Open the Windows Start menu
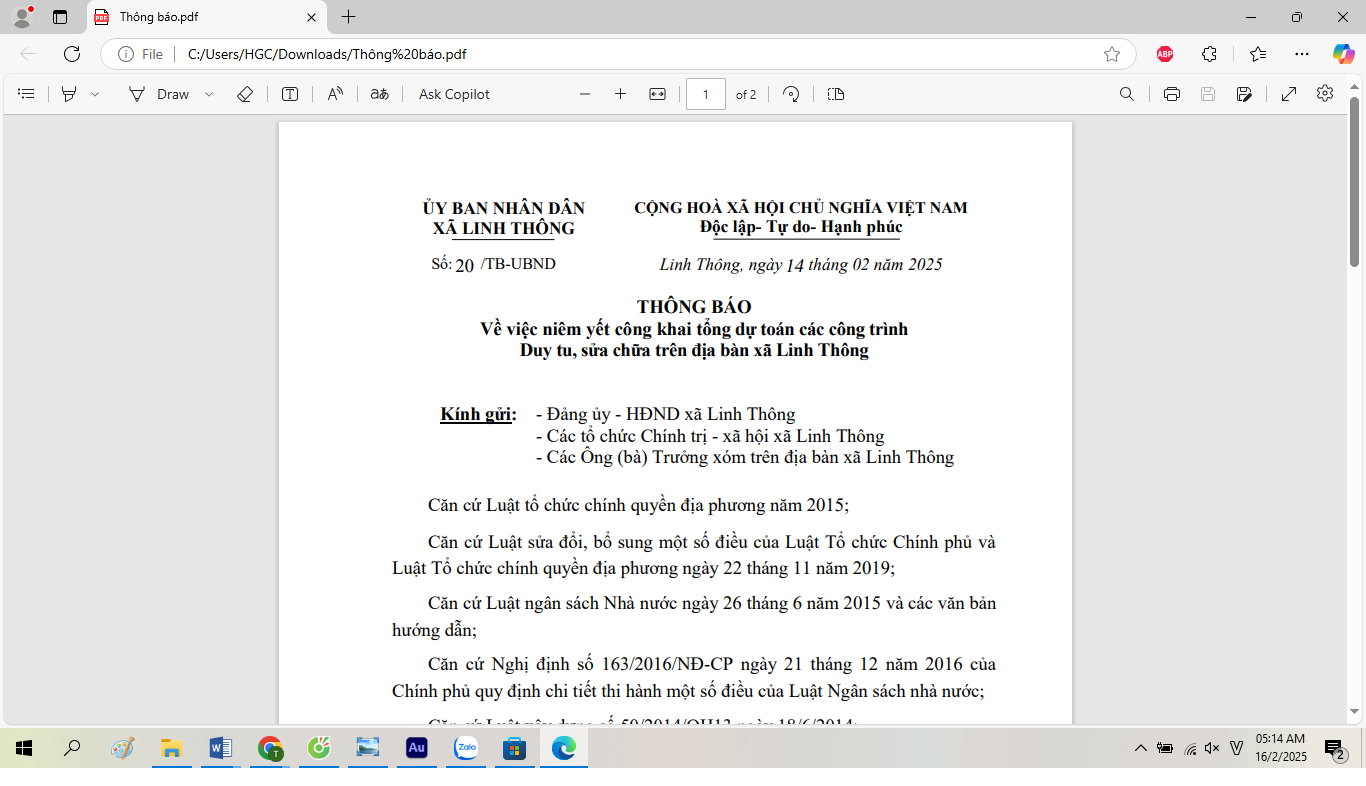The width and height of the screenshot is (1366, 786). tap(24, 748)
